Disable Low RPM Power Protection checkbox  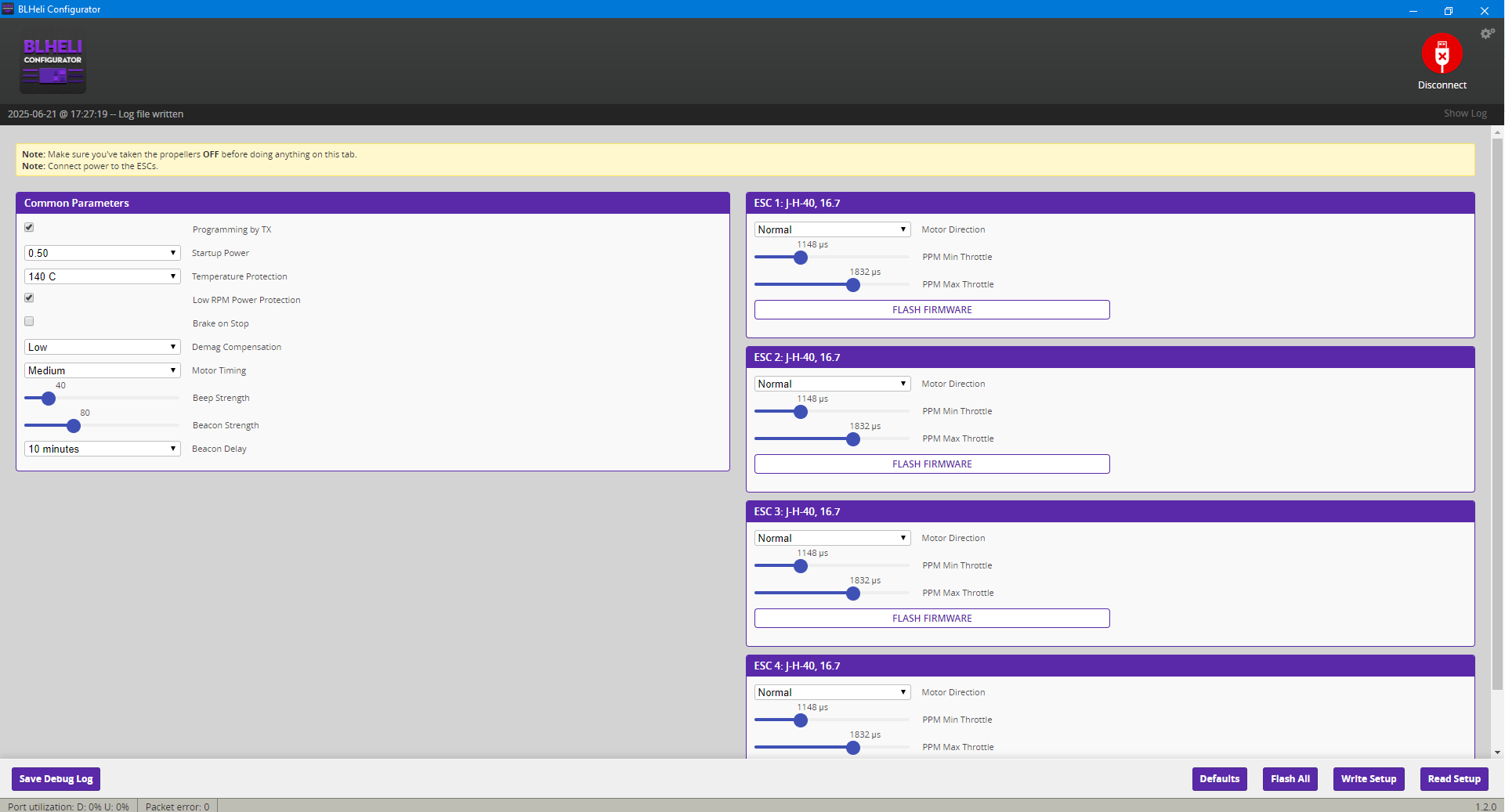coord(29,298)
